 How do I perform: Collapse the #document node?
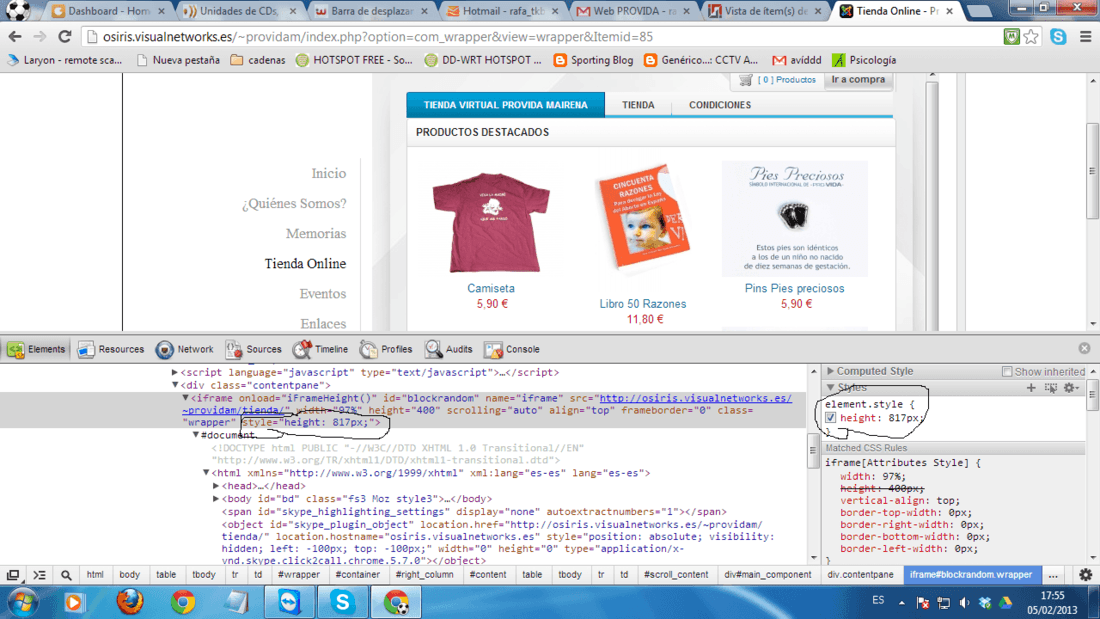point(196,435)
